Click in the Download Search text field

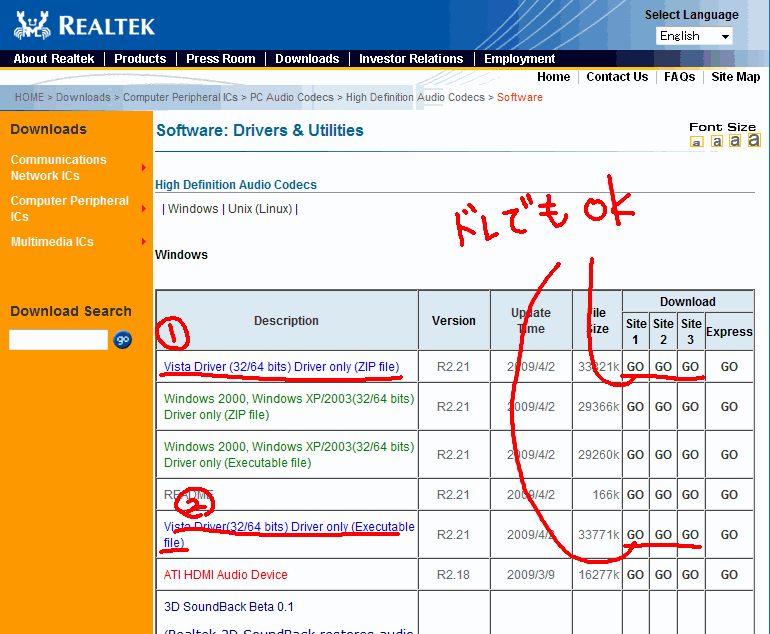58,339
